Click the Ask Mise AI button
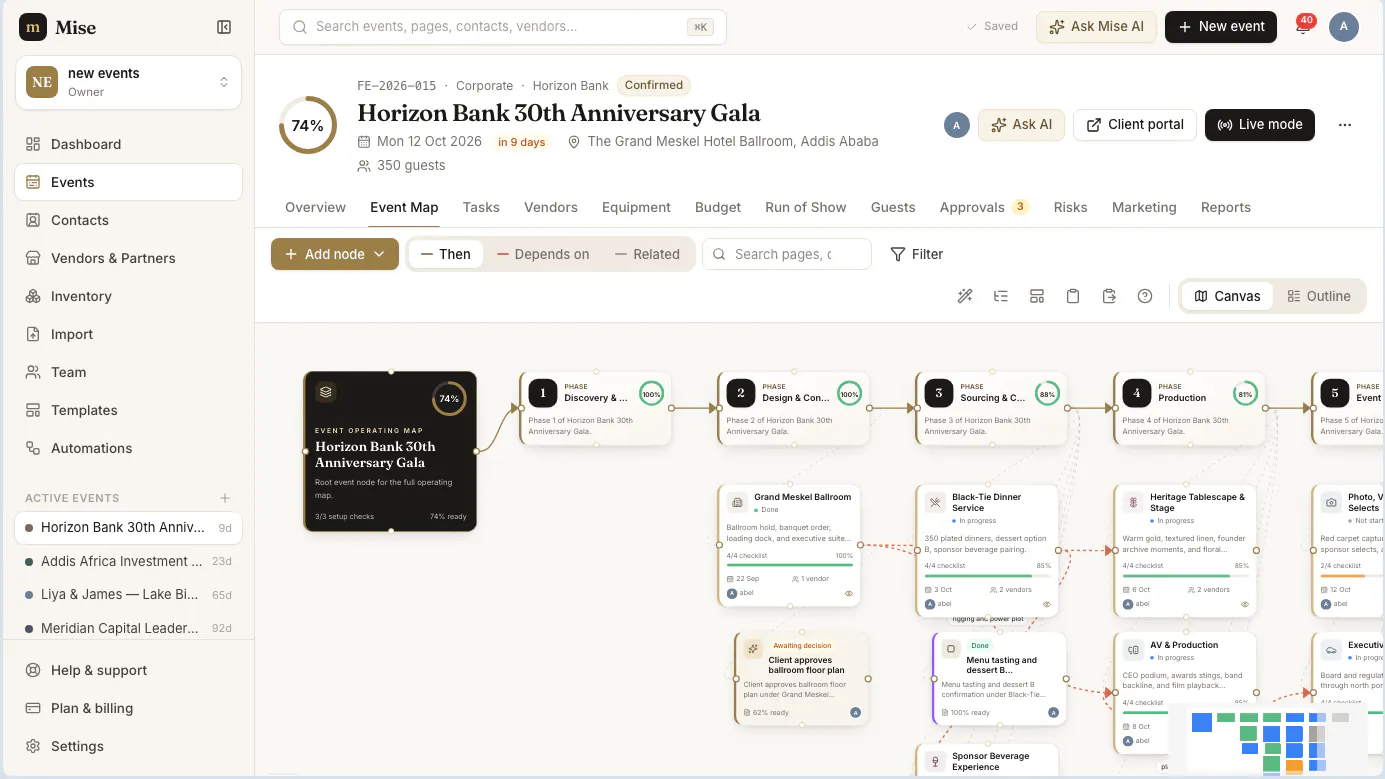 [x=1097, y=27]
